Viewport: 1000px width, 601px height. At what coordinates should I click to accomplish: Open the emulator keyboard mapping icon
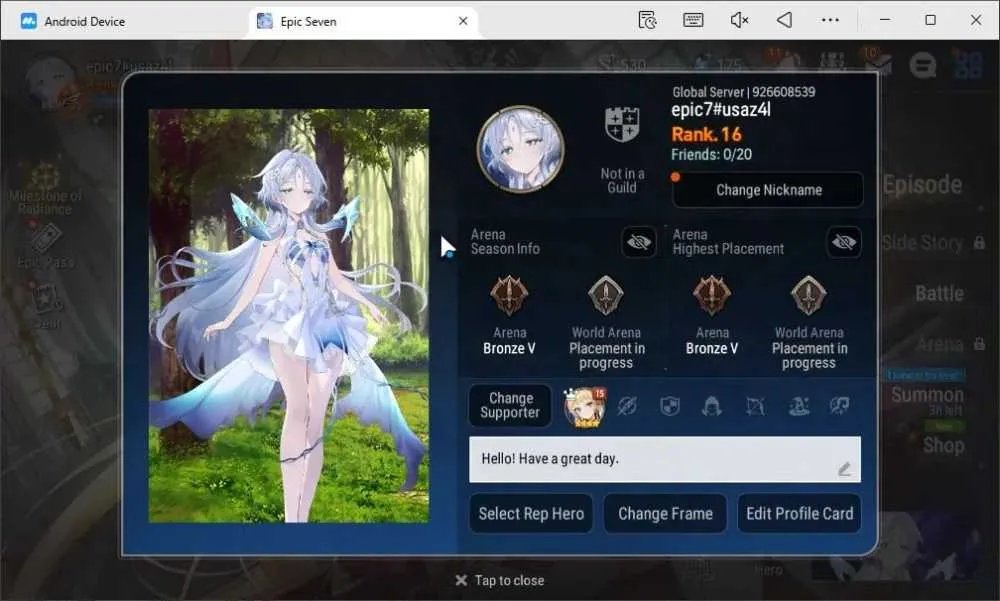[x=693, y=20]
